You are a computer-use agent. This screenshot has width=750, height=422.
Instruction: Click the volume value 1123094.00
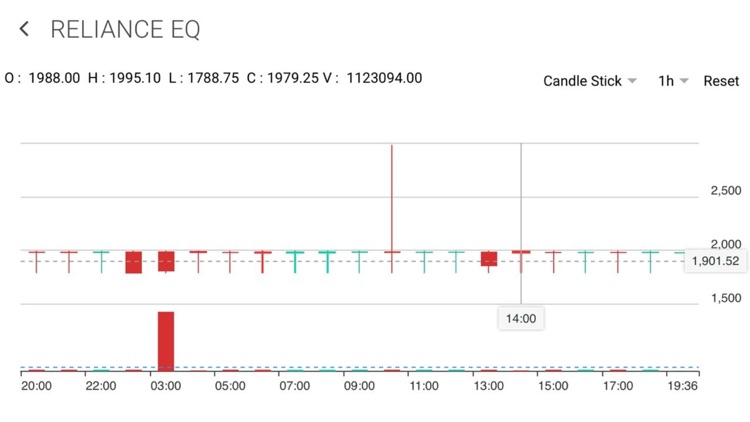384,78
